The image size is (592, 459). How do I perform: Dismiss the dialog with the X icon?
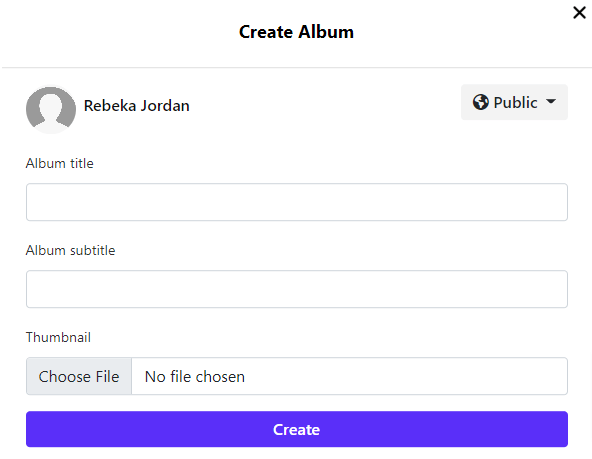[579, 12]
